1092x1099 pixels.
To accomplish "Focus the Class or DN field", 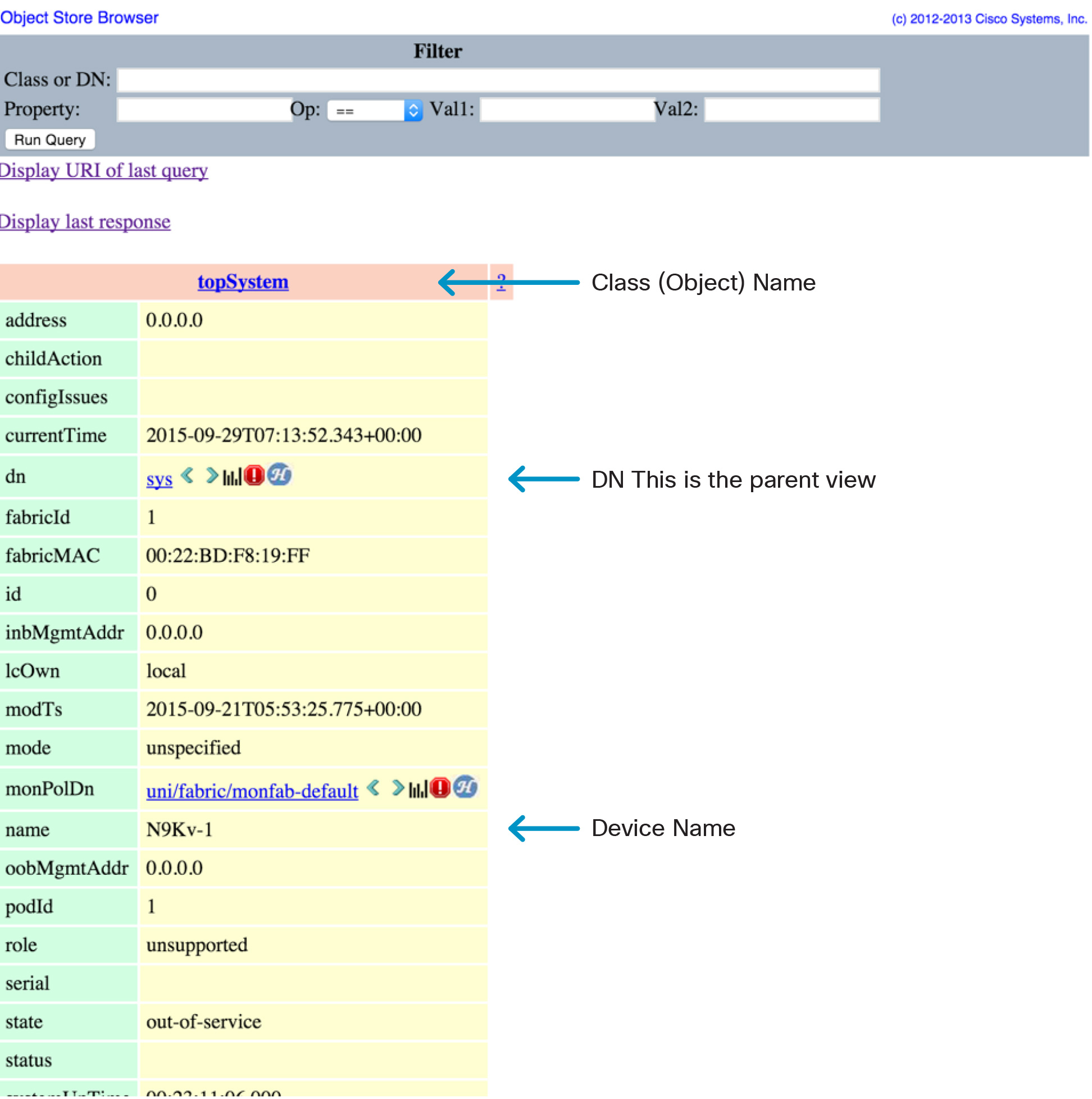I will (499, 80).
